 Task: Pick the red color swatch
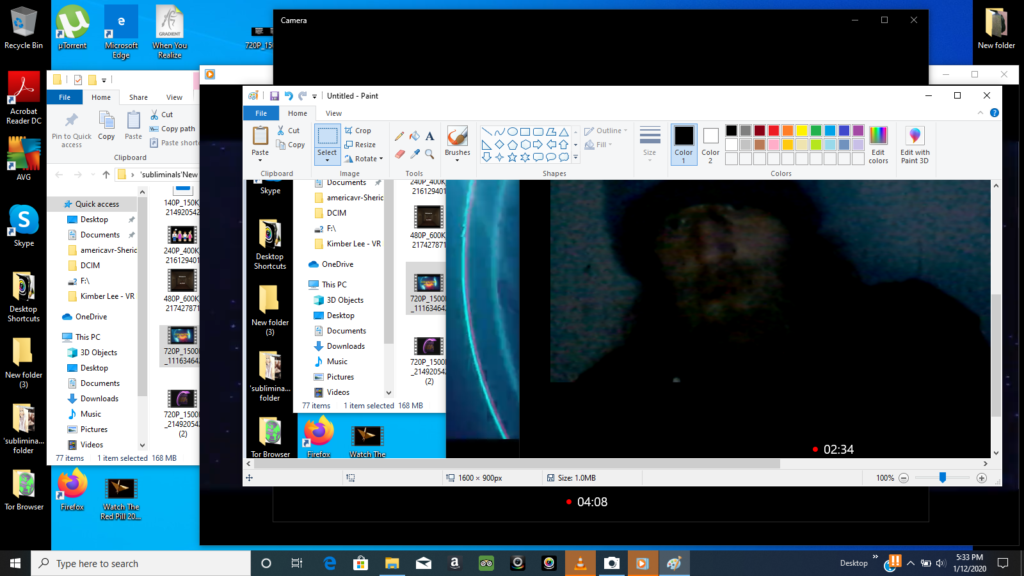773,131
